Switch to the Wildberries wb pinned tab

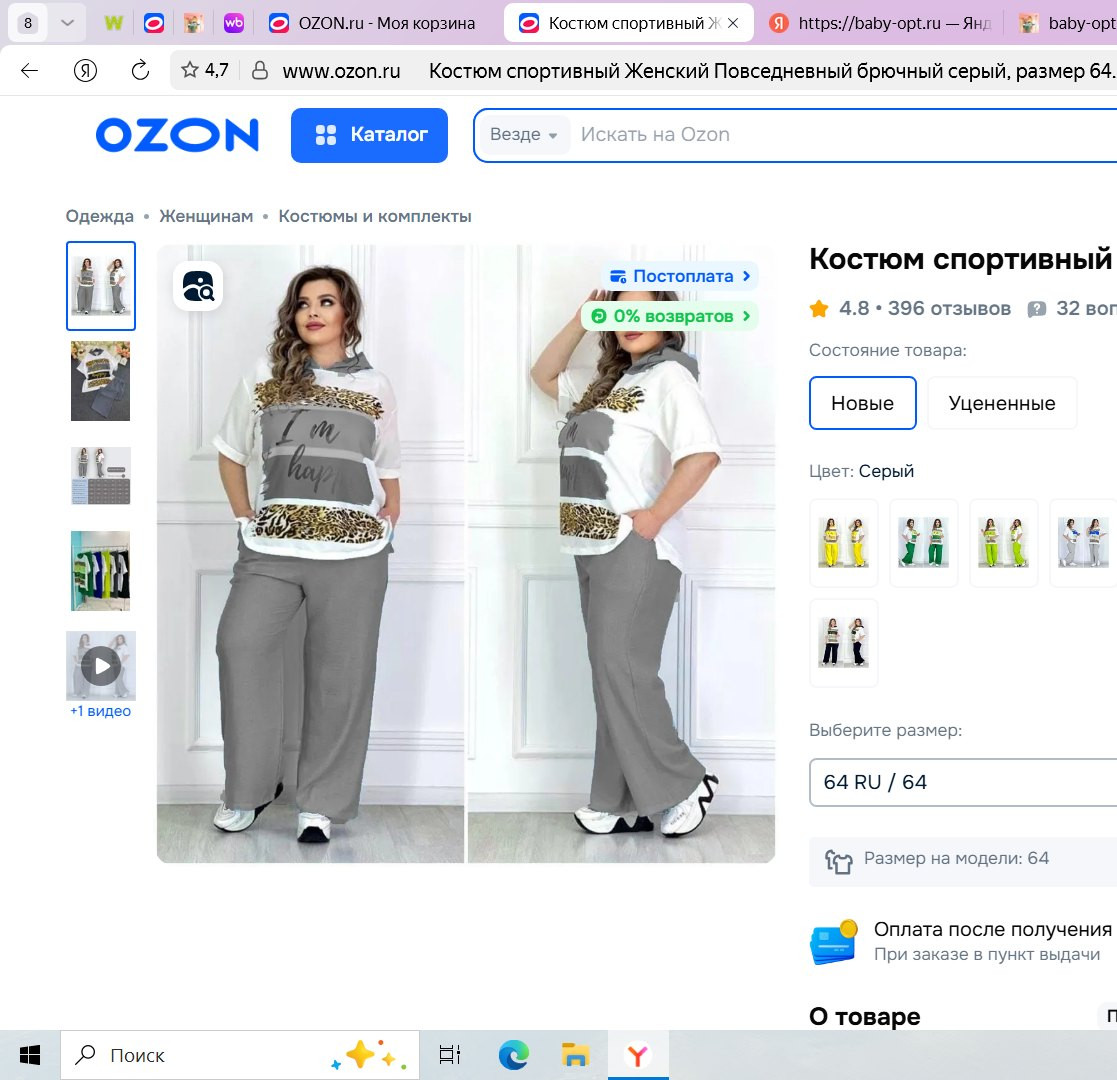tap(234, 24)
